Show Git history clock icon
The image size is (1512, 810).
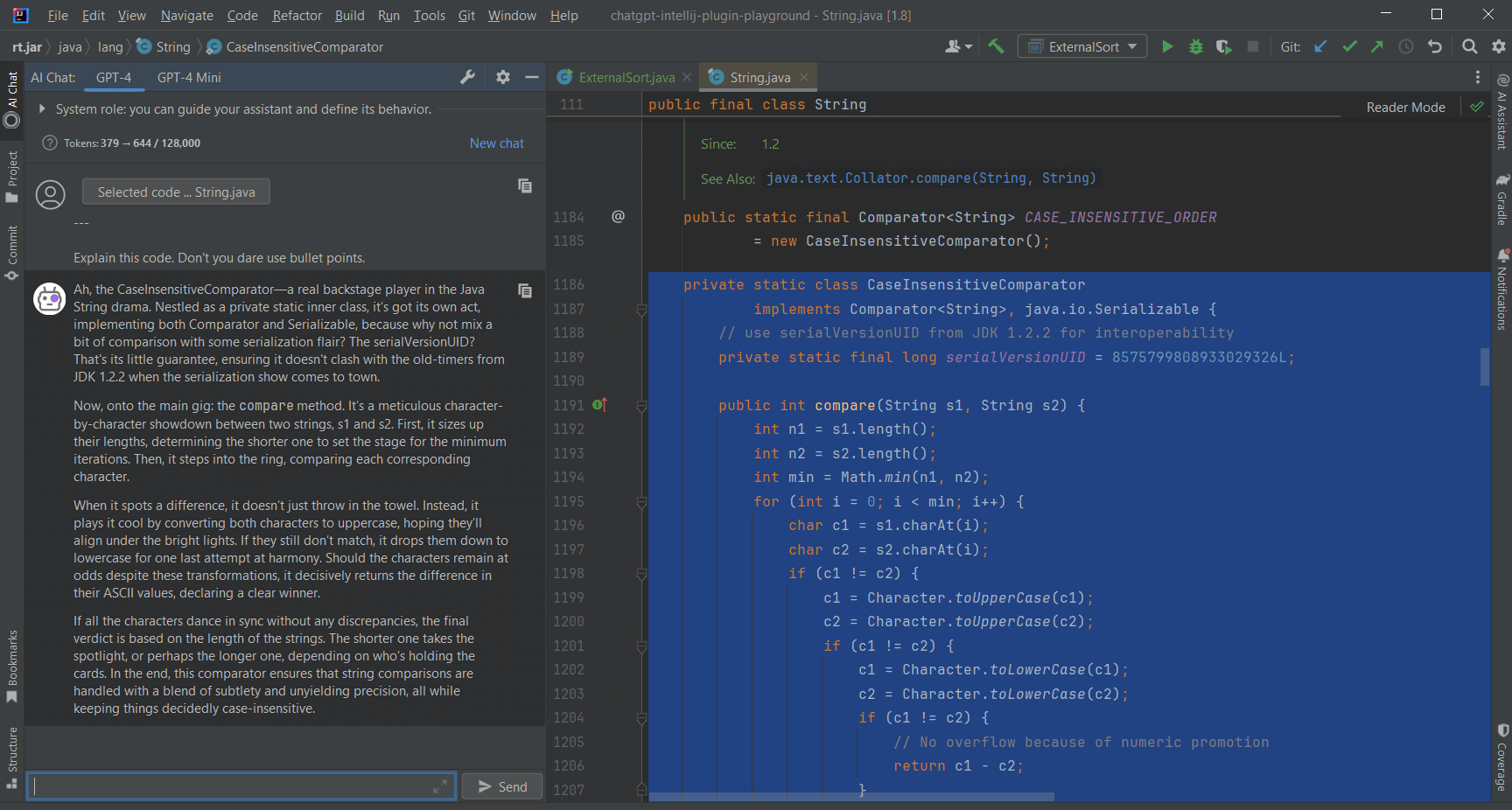point(1406,46)
